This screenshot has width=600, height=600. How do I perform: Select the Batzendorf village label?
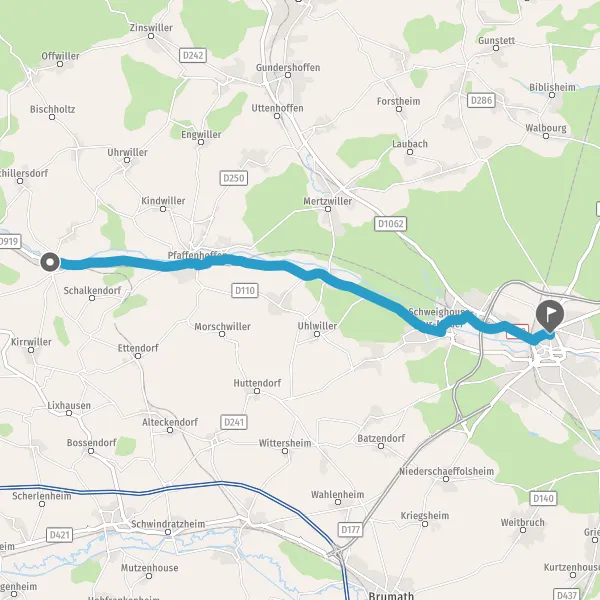(x=381, y=438)
